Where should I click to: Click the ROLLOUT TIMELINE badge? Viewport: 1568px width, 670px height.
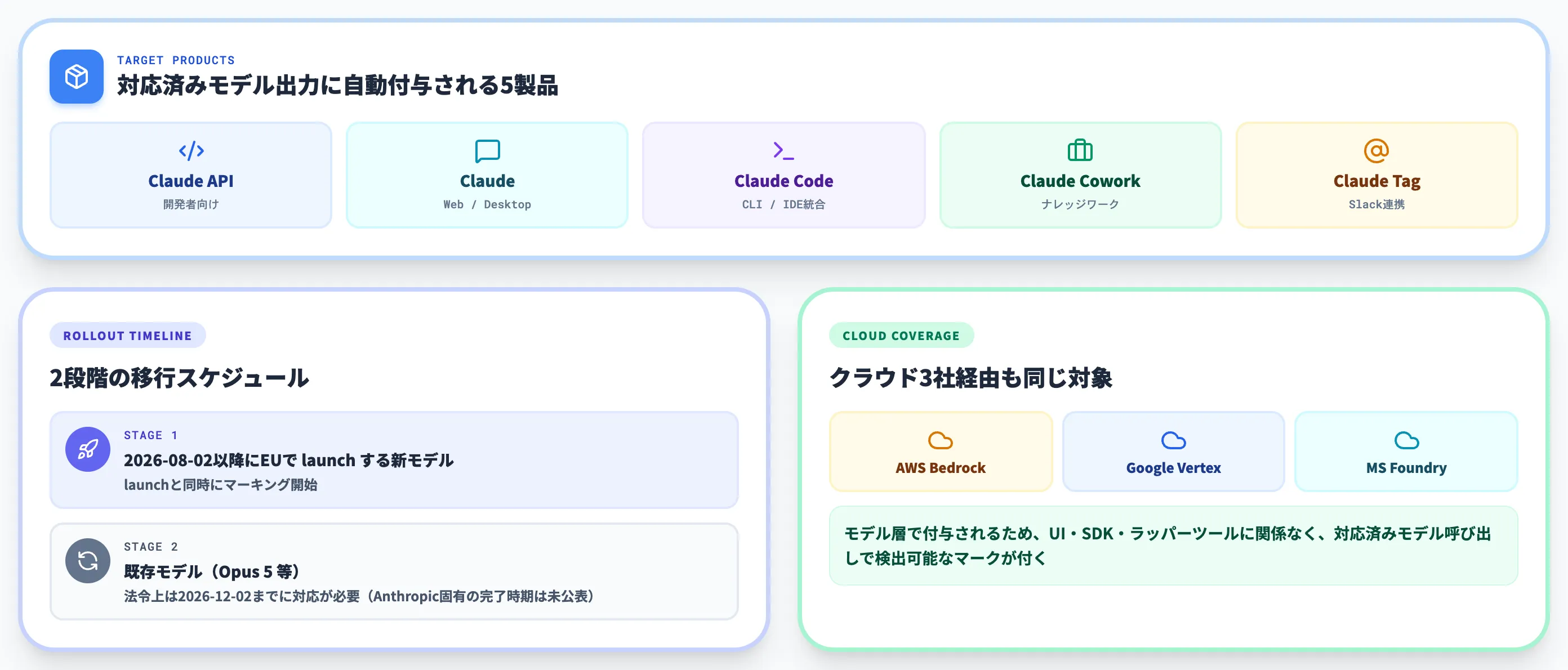click(x=128, y=336)
